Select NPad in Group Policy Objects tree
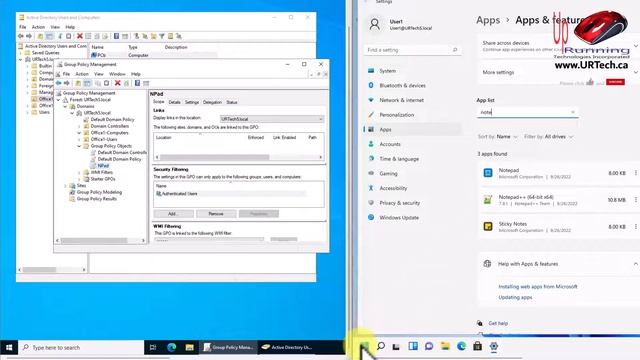 (x=103, y=166)
